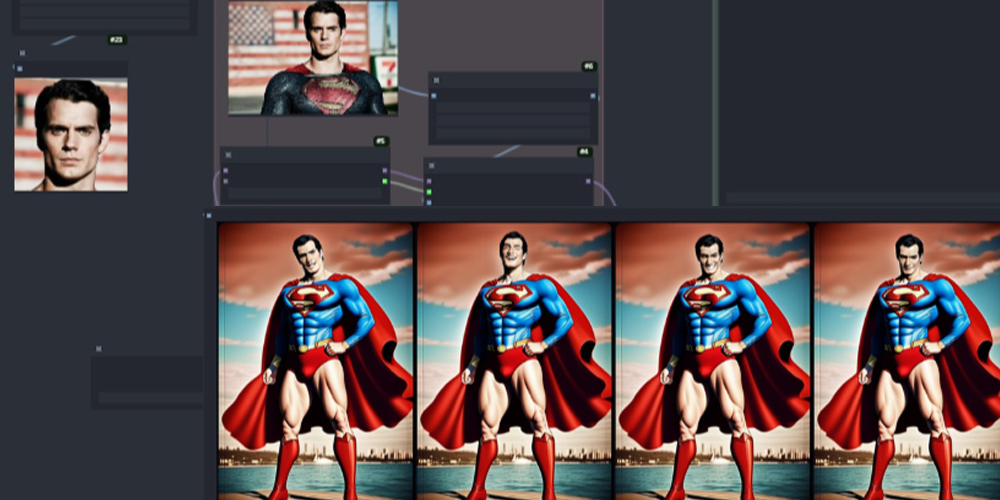Viewport: 1000px width, 500px height.
Task: Click the first widget row in node #6
Action: tap(513, 108)
